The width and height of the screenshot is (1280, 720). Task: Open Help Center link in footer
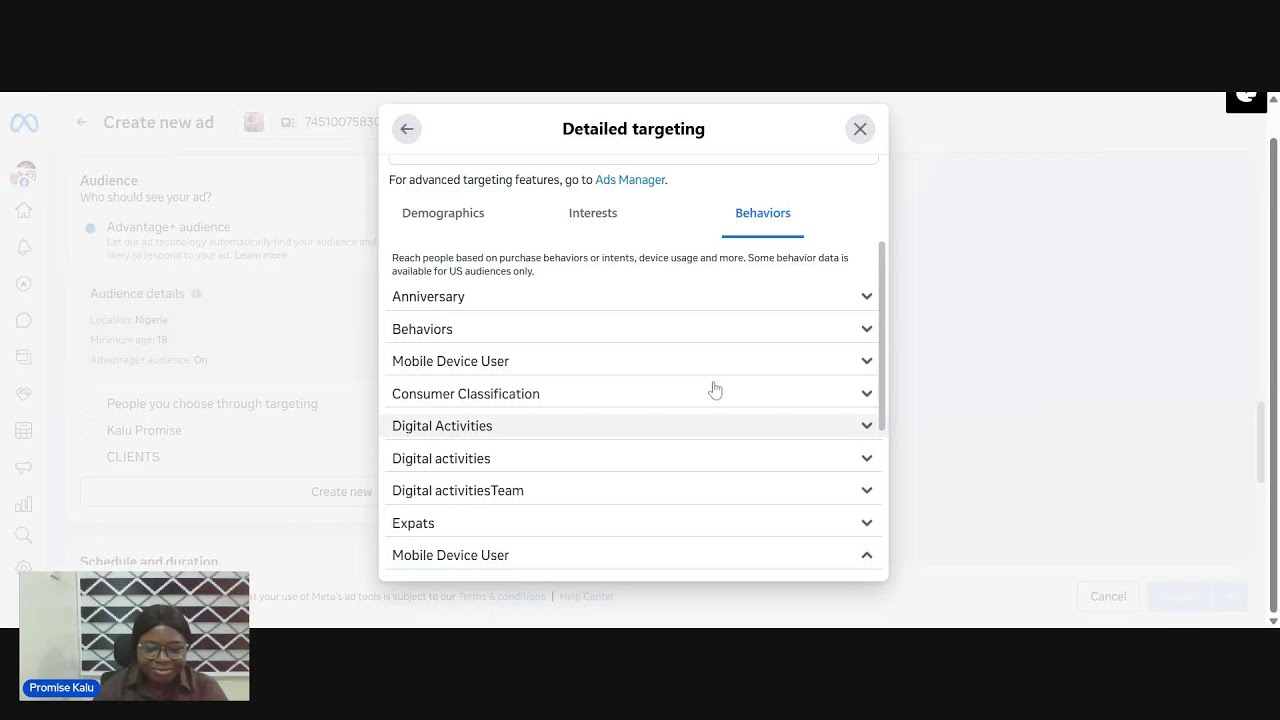point(587,597)
